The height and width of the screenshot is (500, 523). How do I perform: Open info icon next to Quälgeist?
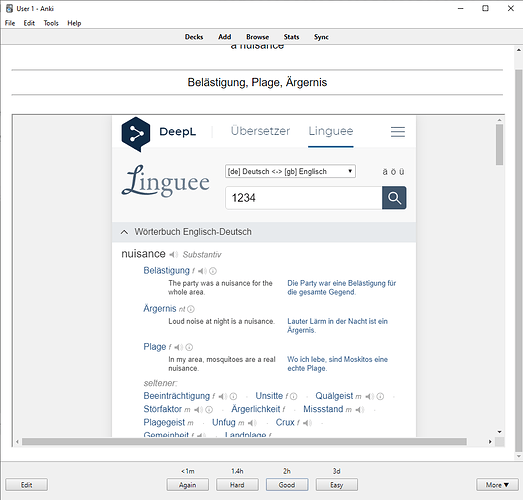[x=380, y=396]
